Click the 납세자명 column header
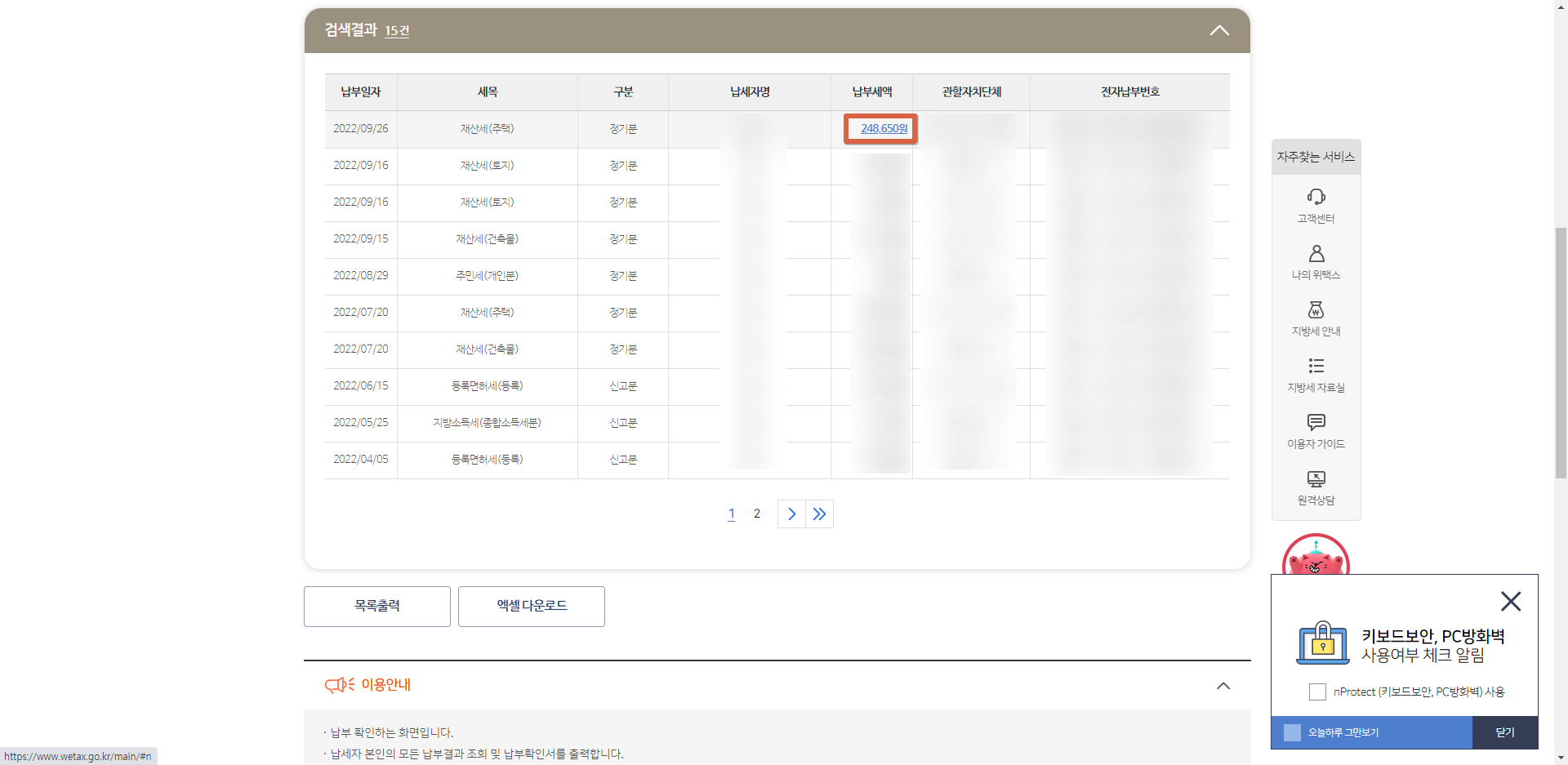Screen dimensions: 1568x765 (750, 92)
